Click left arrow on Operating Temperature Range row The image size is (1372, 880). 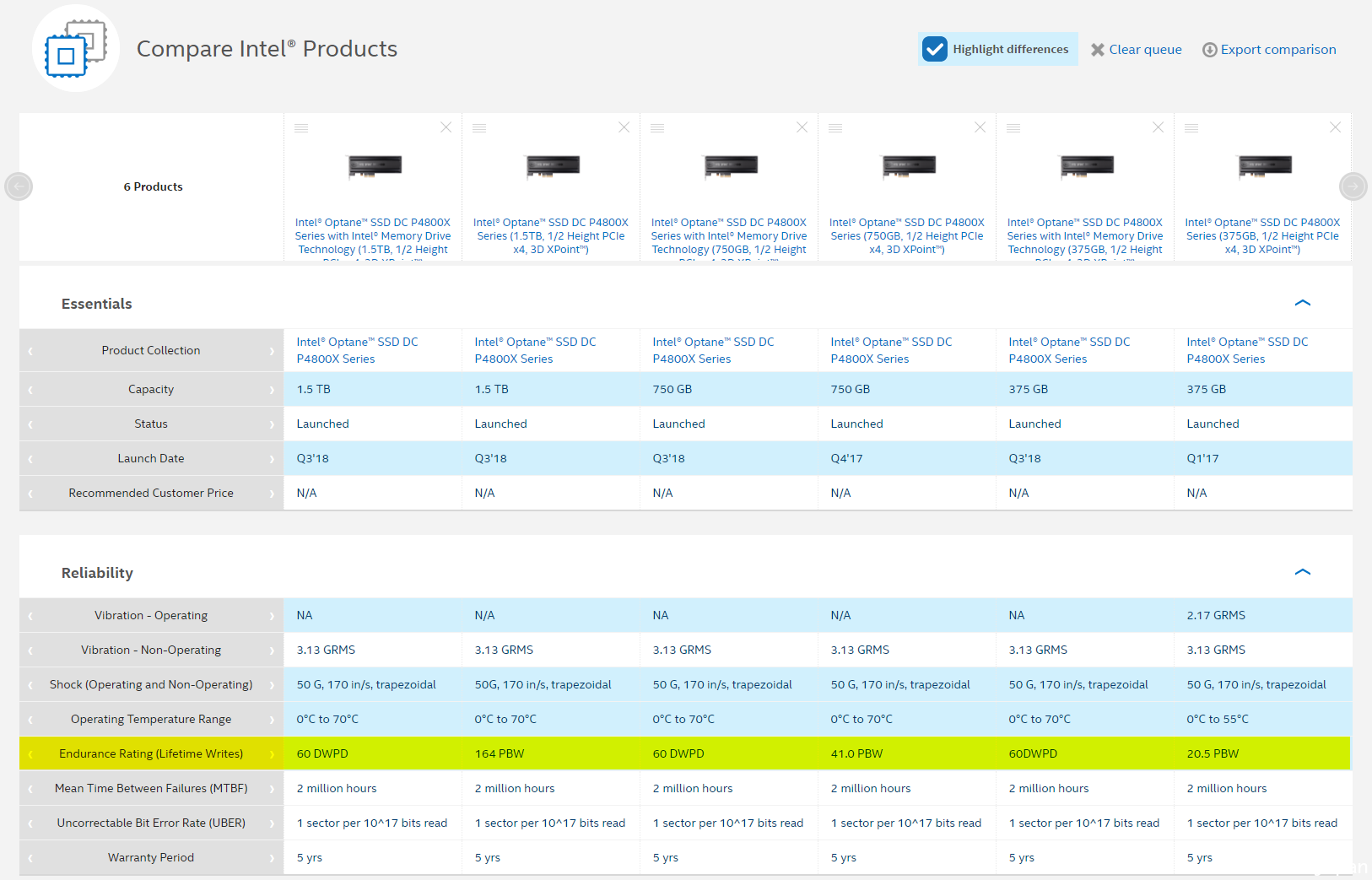coord(30,720)
